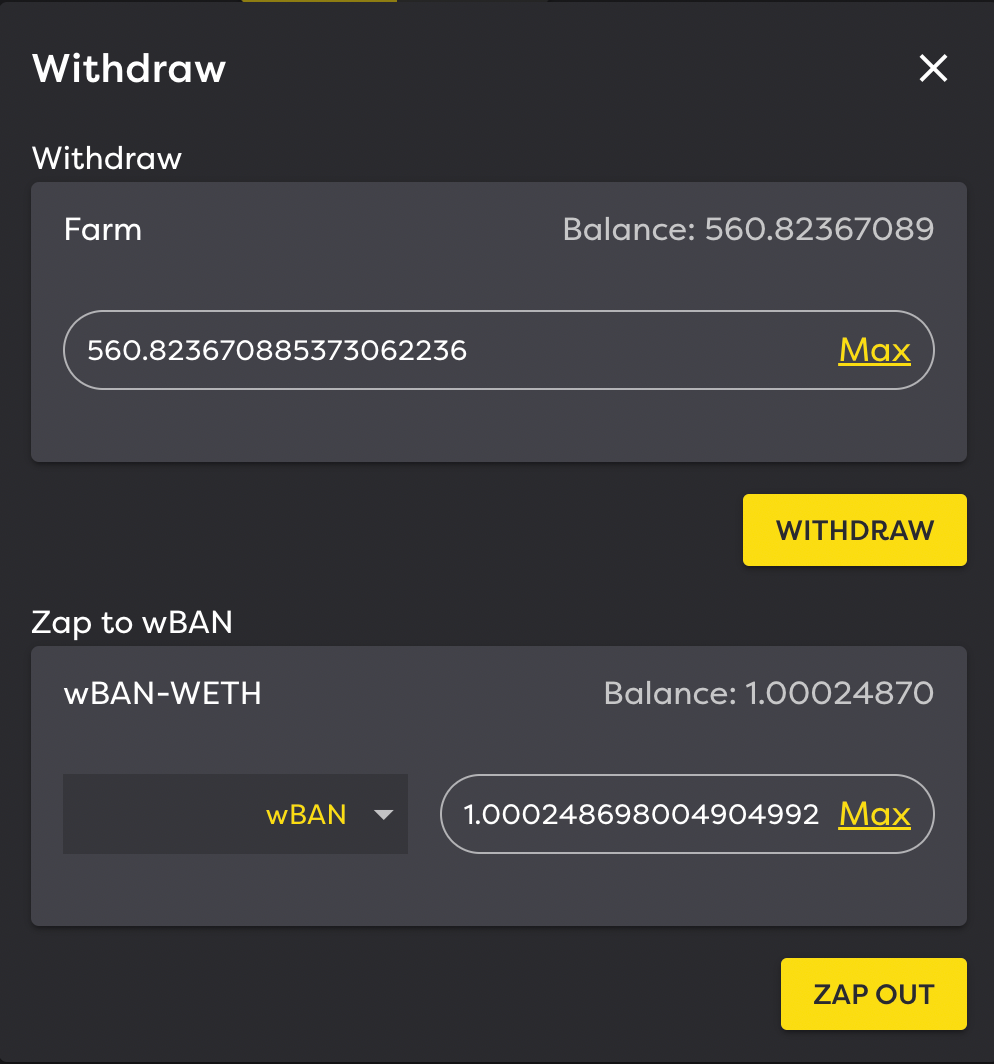Click the wBAN-WETH pair label
994x1064 pixels.
click(162, 694)
